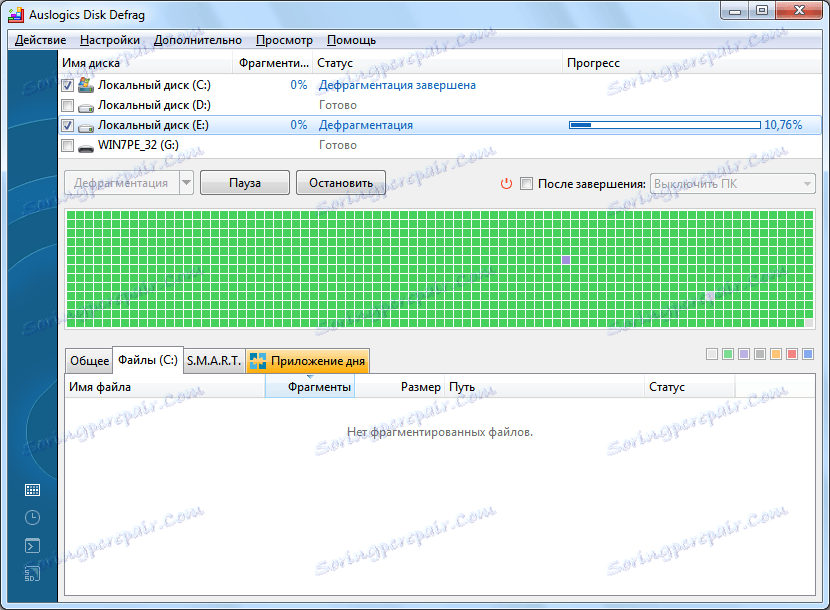The height and width of the screenshot is (610, 830).
Task: Open the clock scheduler sidebar icon
Action: [x=32, y=517]
